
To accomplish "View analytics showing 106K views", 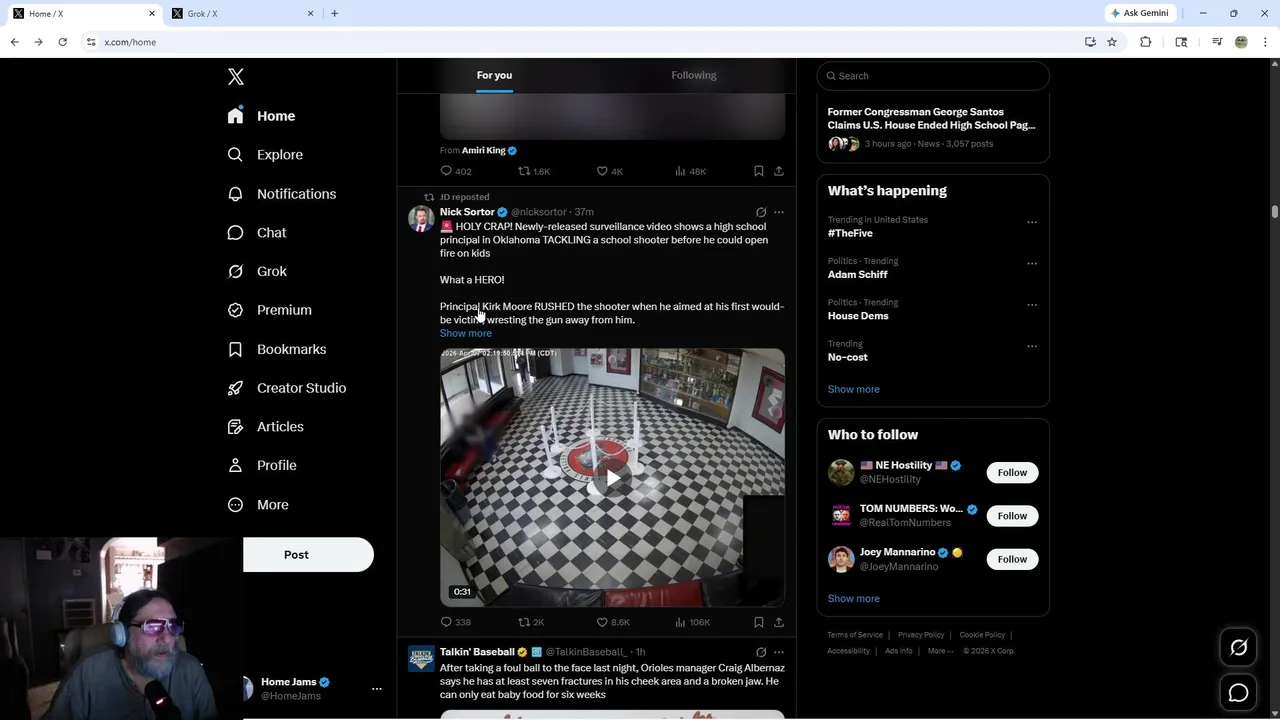I will pyautogui.click(x=692, y=622).
